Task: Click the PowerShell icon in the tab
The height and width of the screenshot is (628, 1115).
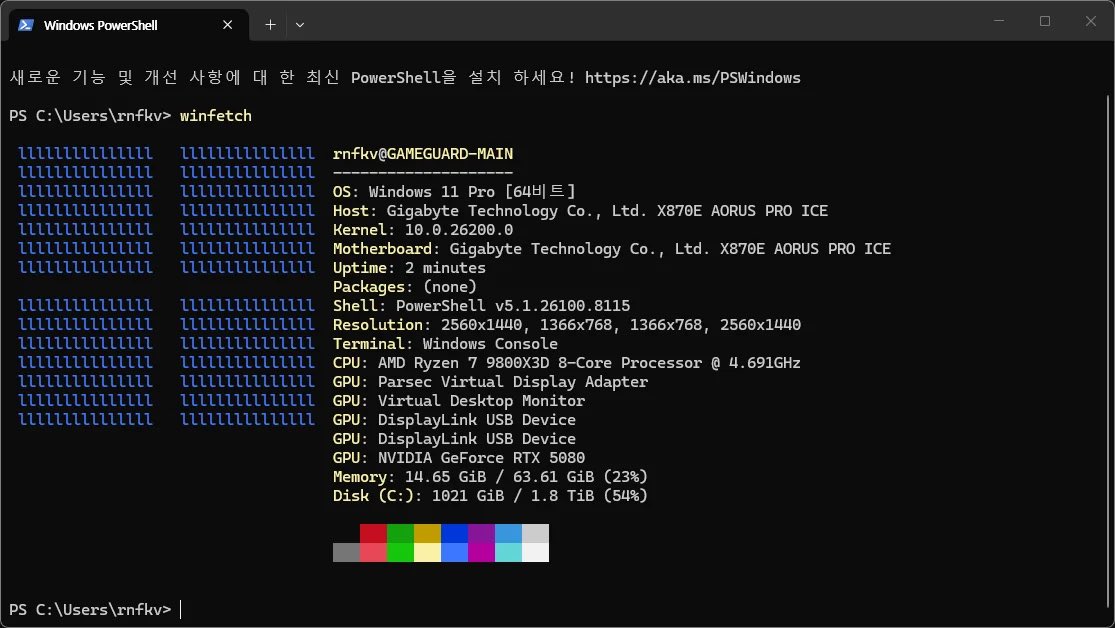Action: [x=26, y=25]
